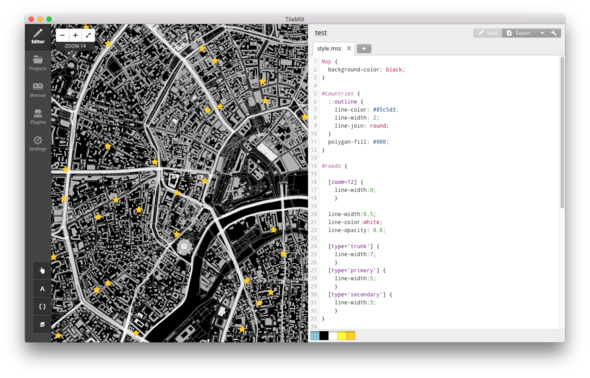Expand the Export dropdown arrow

pos(542,33)
